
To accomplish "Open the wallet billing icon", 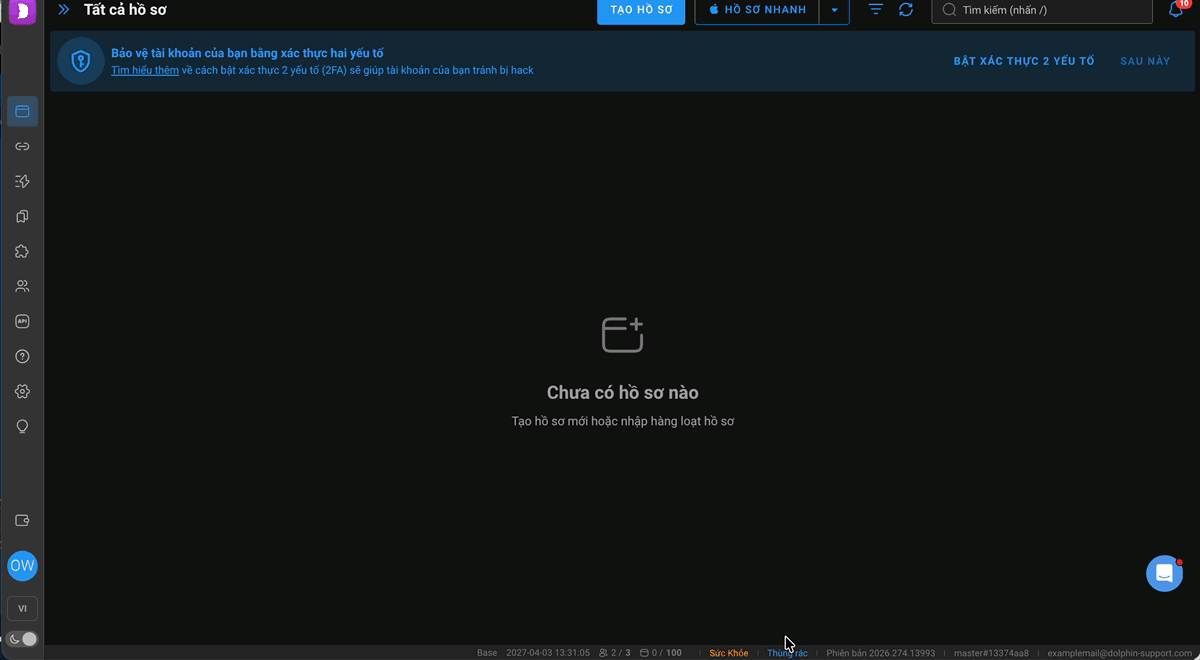I will point(22,520).
